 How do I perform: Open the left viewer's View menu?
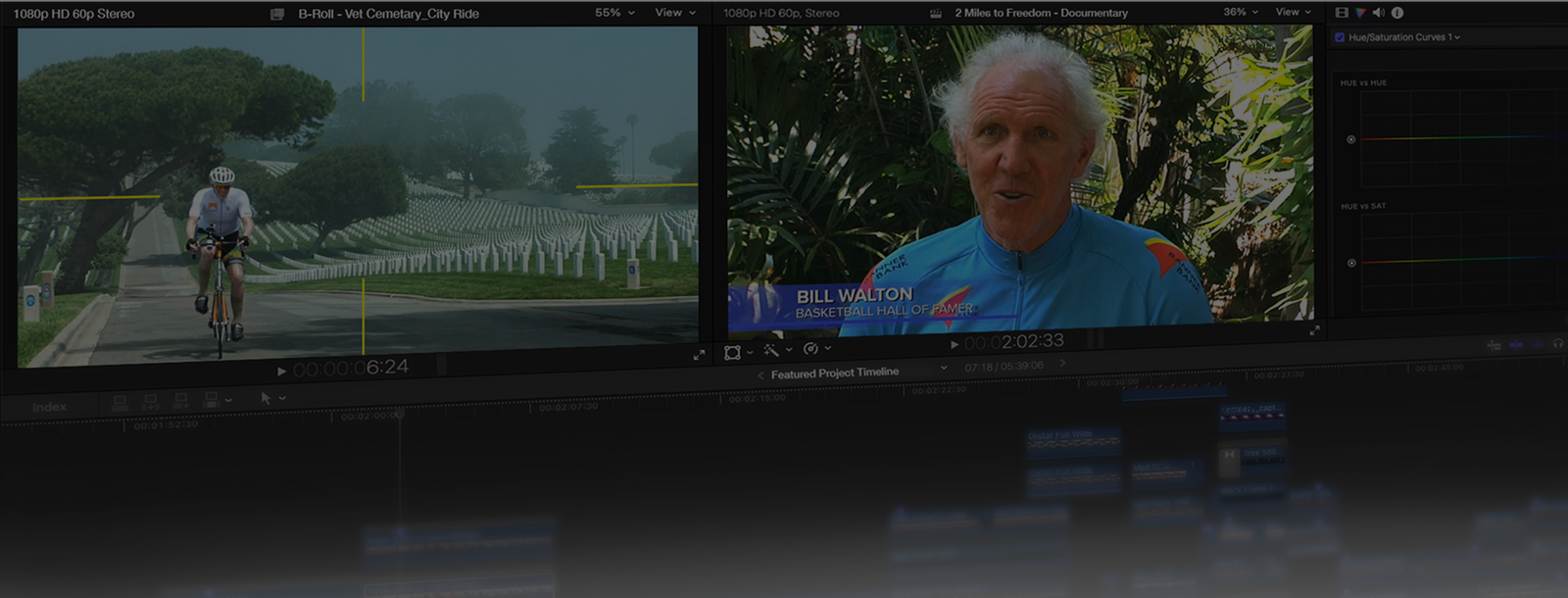point(674,13)
